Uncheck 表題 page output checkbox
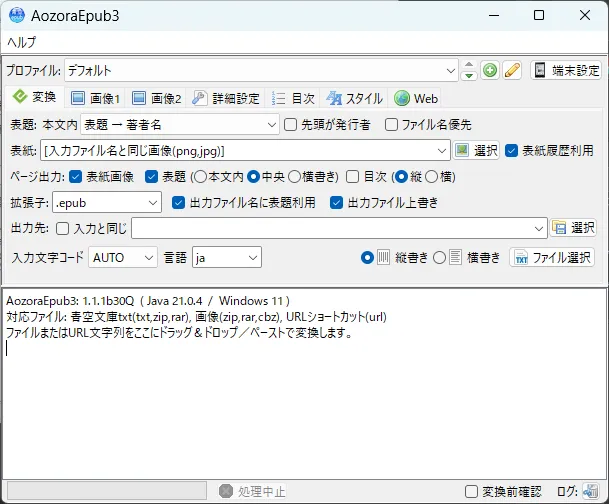609x504 pixels. (151, 177)
